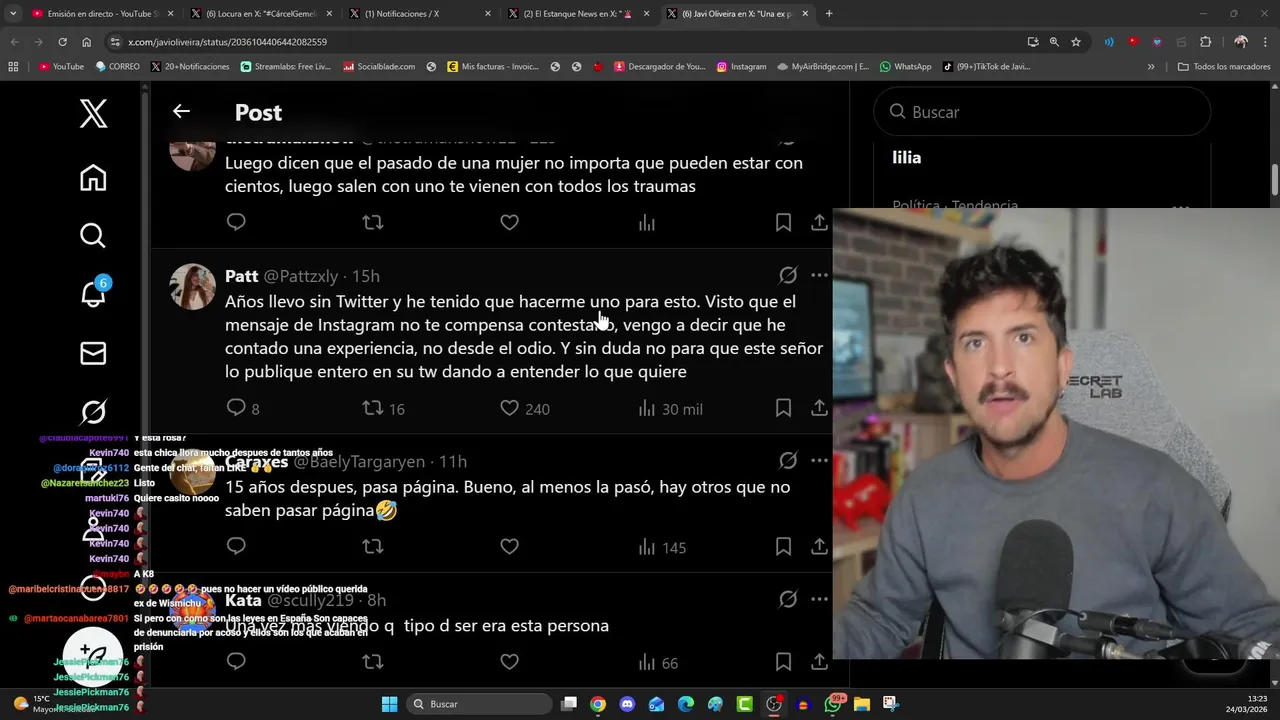This screenshot has height=720, width=1280.
Task: Open Messages envelope icon
Action: coord(93,353)
